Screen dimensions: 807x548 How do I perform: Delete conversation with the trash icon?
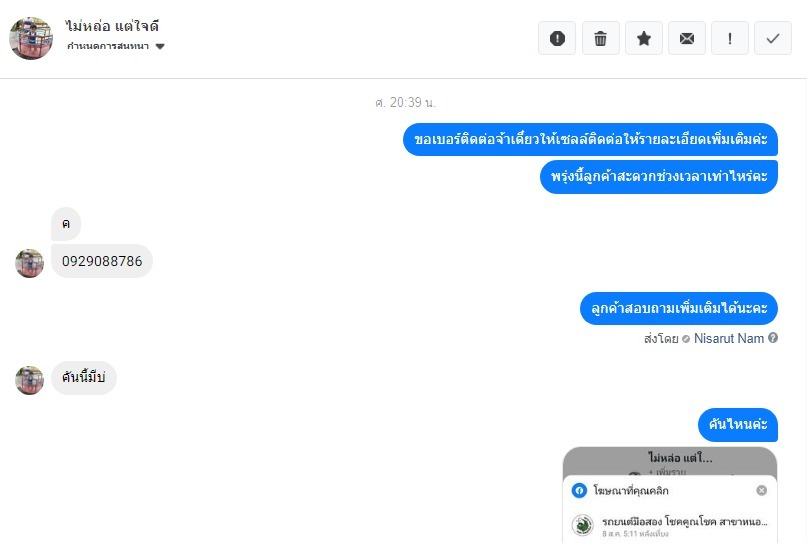(x=601, y=38)
